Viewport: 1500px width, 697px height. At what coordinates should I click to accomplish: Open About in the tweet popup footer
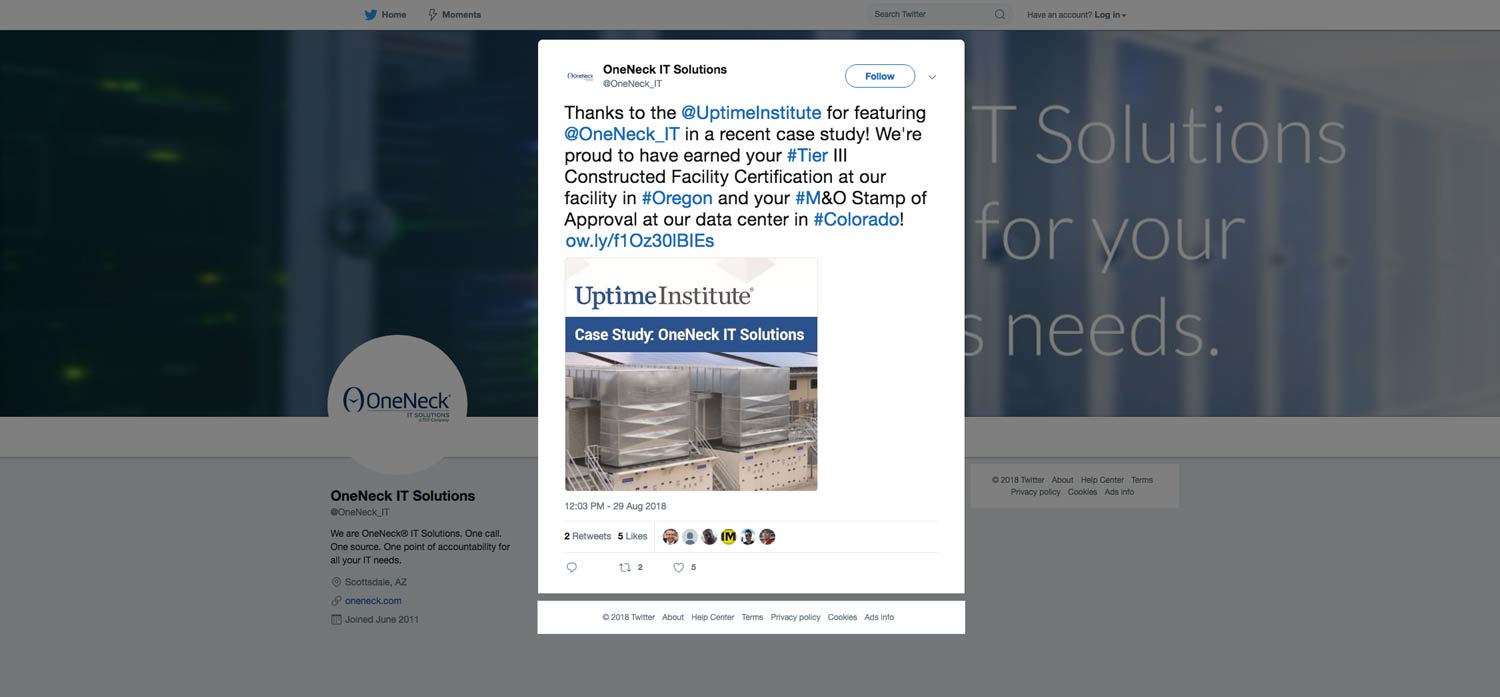[673, 617]
